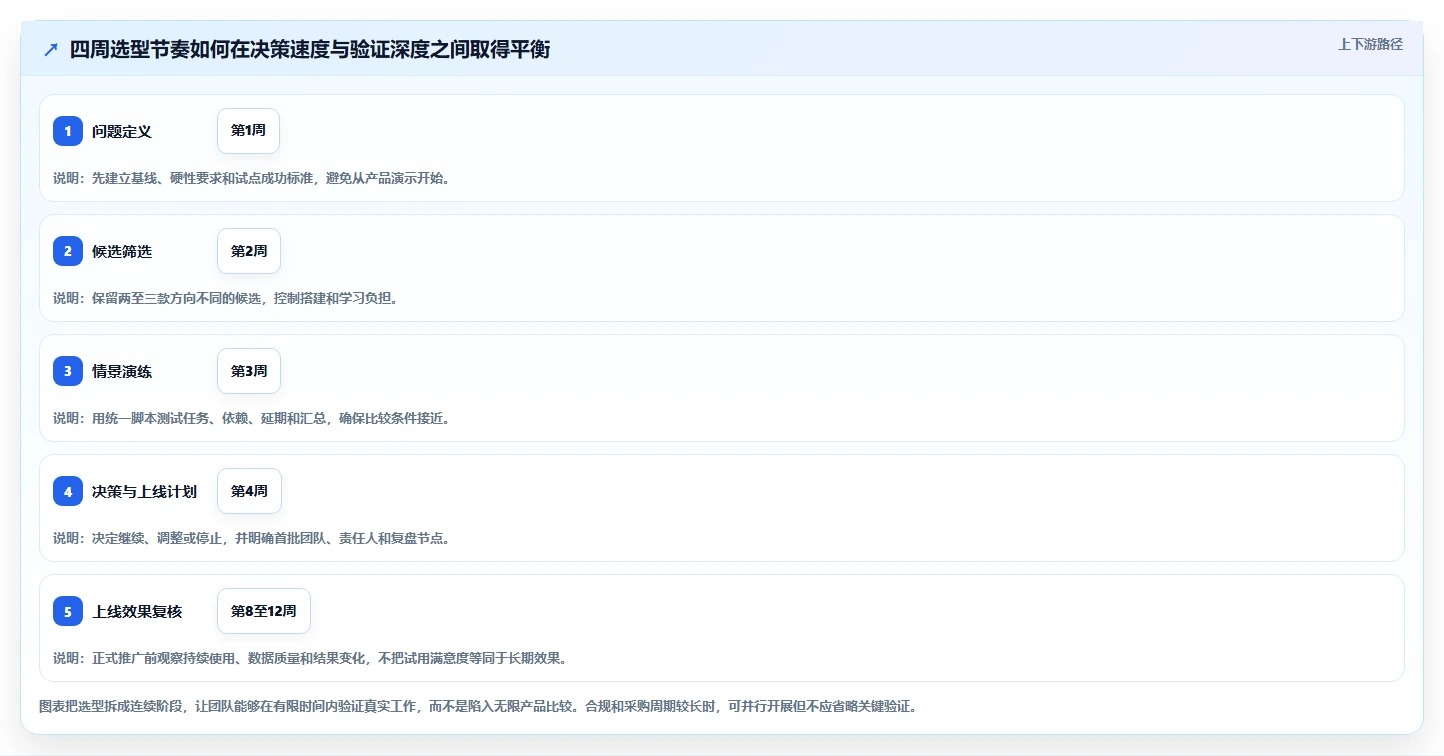Select the 第4周 tag
The width and height of the screenshot is (1444, 756).
[249, 491]
